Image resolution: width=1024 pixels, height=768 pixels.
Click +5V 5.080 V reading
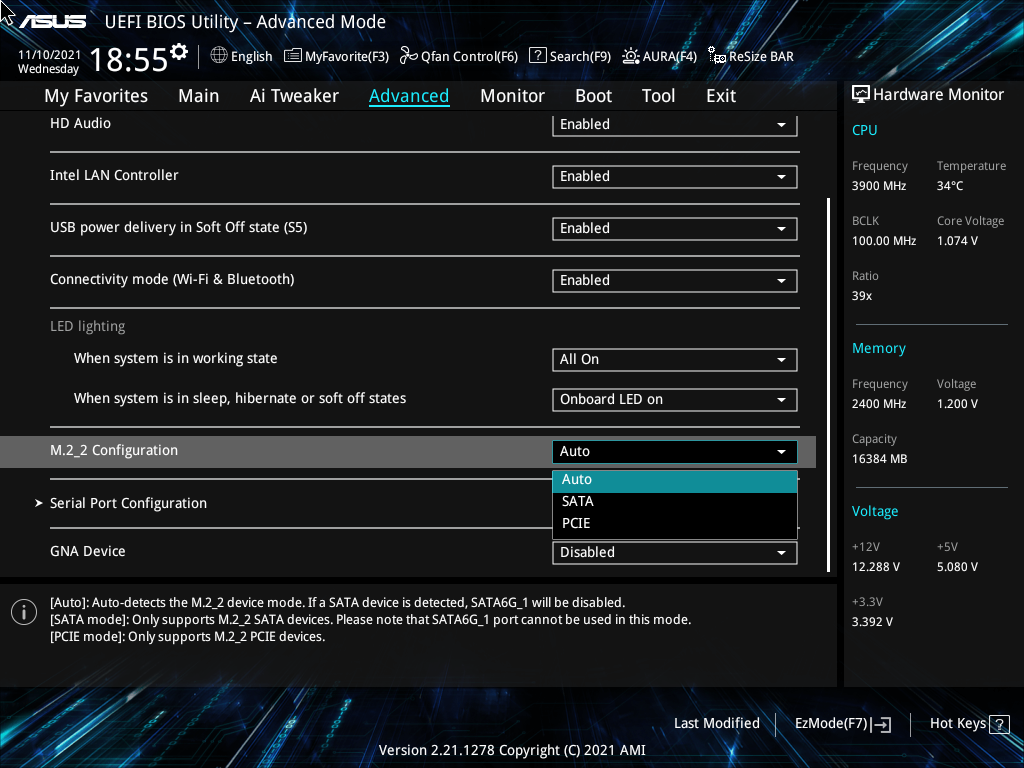(957, 567)
